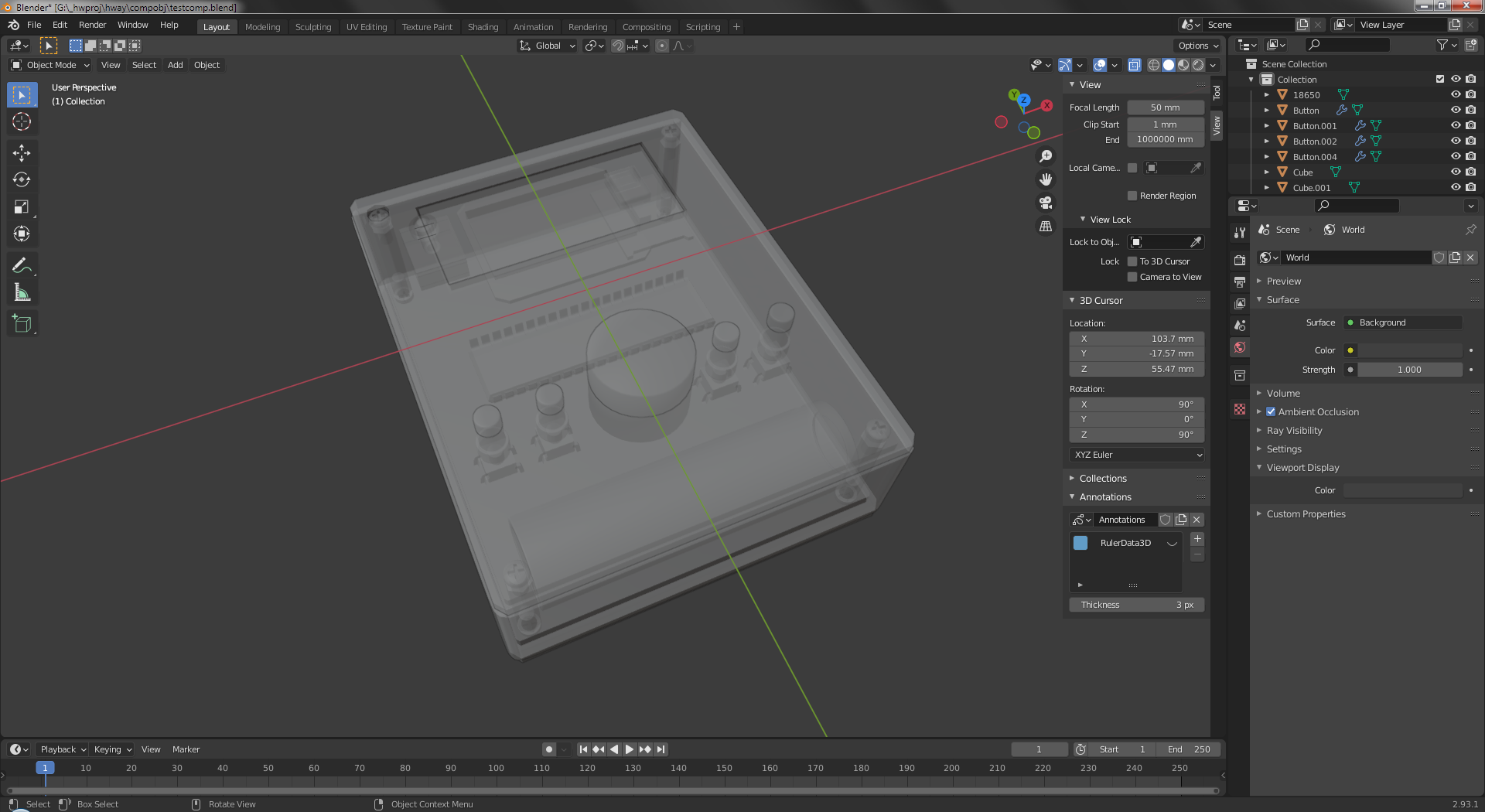
Task: Expand the Collections panel section
Action: pyautogui.click(x=1103, y=479)
